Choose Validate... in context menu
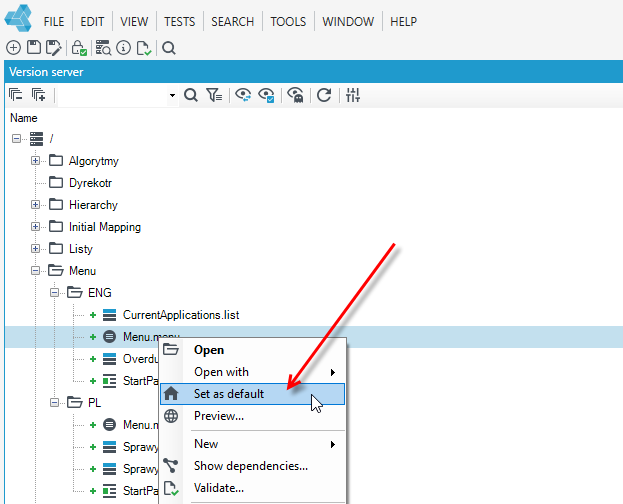 click(253, 488)
